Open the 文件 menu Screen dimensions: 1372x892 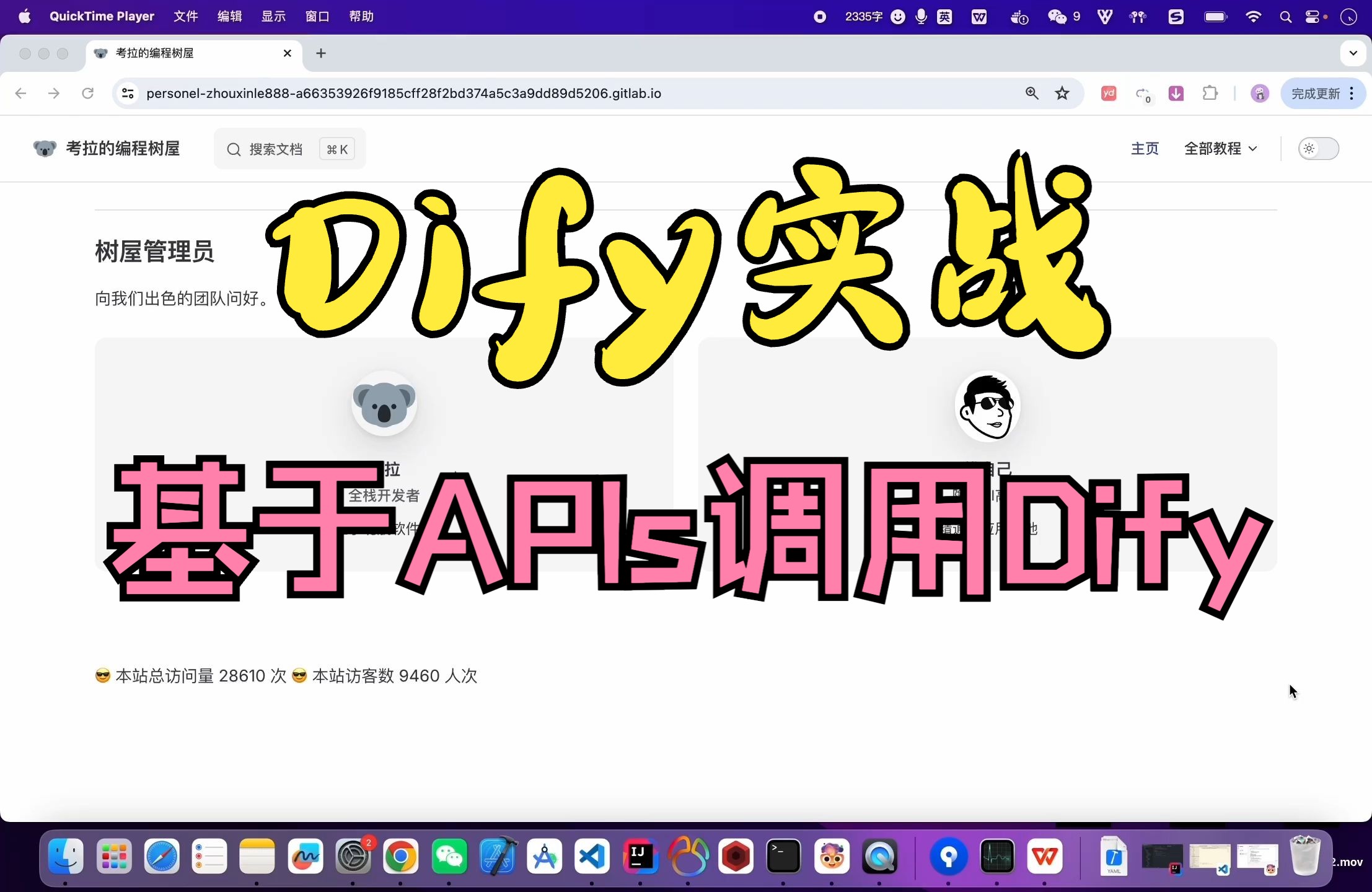185,16
